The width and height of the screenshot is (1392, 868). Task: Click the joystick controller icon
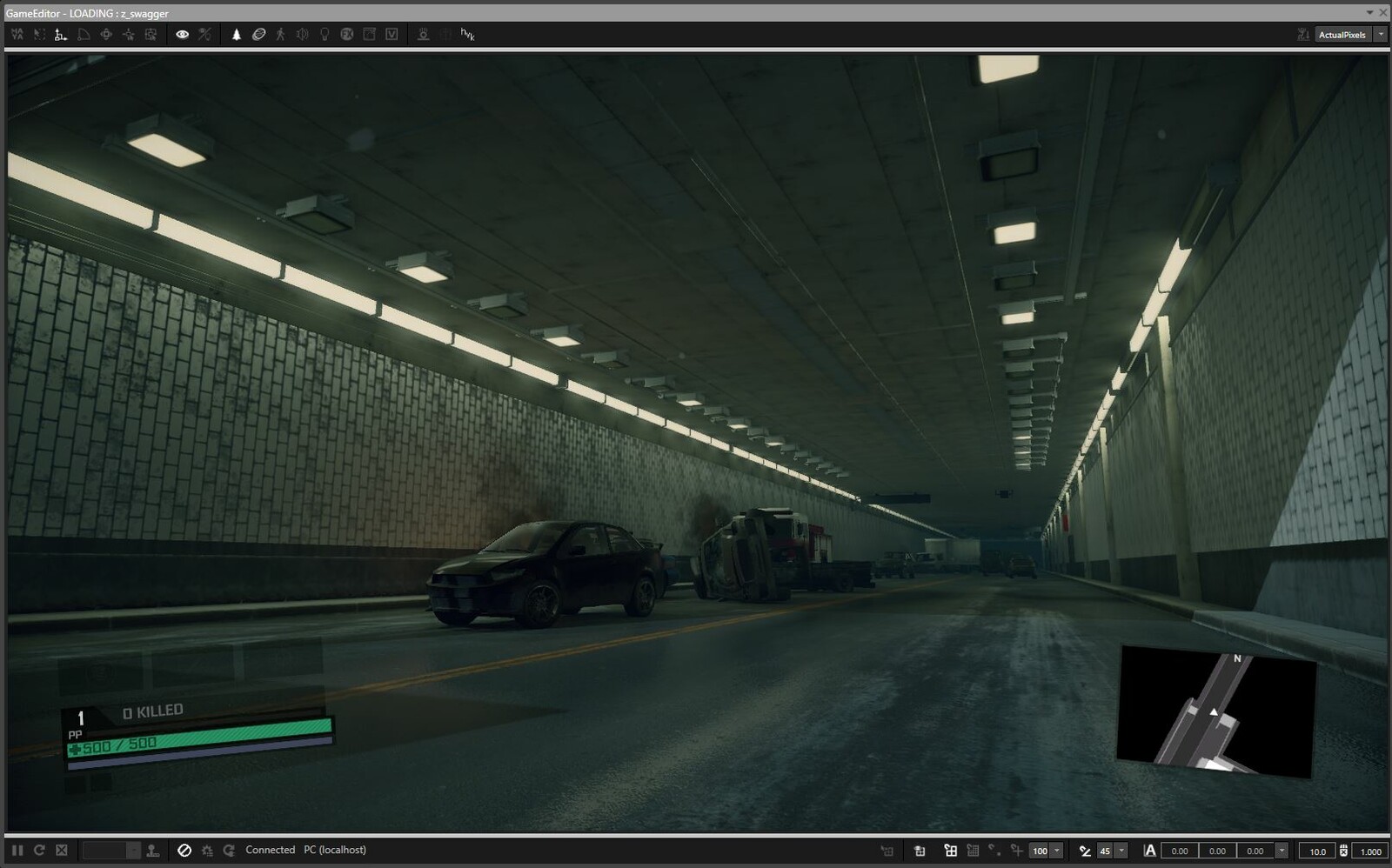(x=153, y=851)
